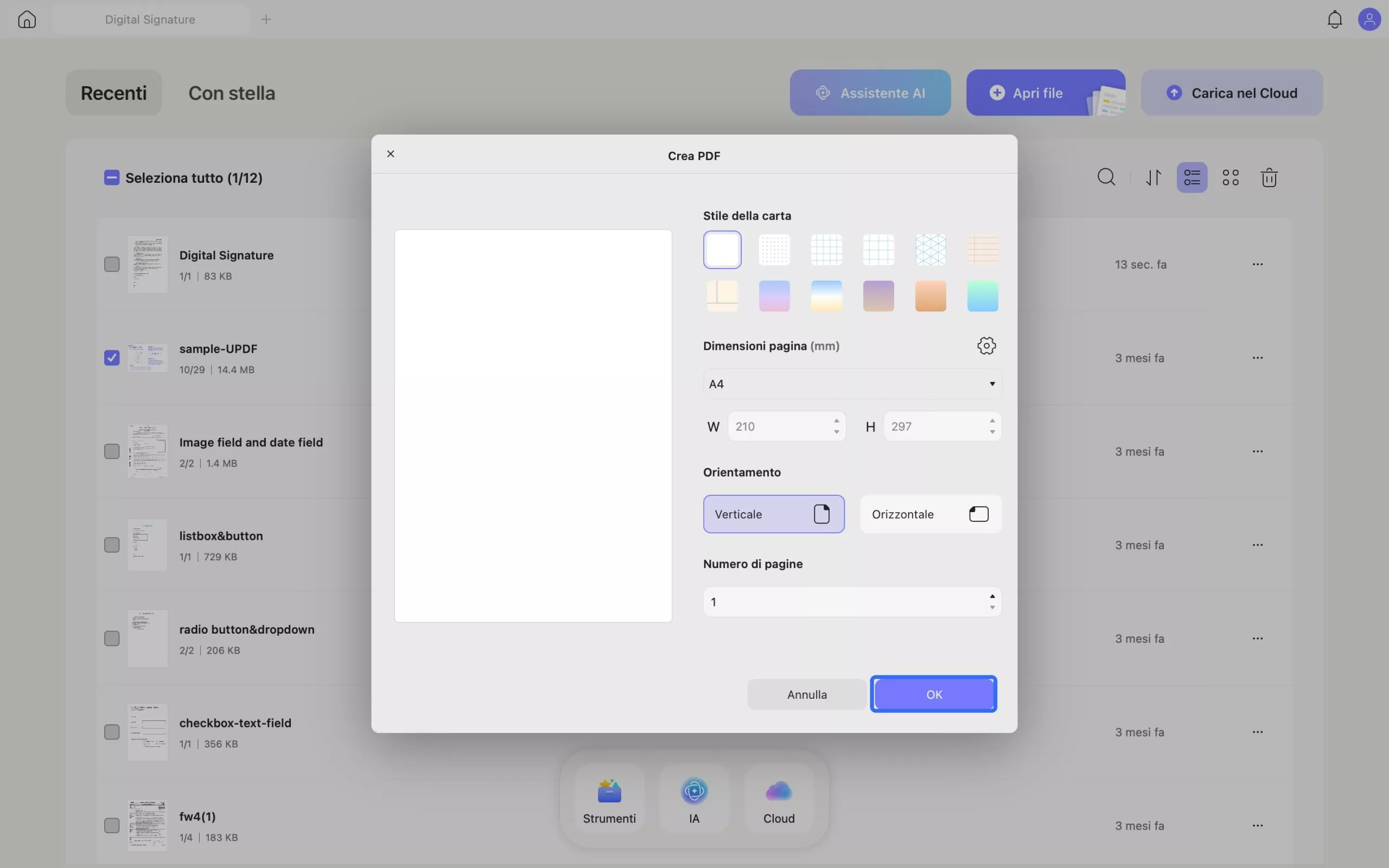This screenshot has width=1389, height=868.
Task: Select the purple paper color swatch
Action: (877, 296)
